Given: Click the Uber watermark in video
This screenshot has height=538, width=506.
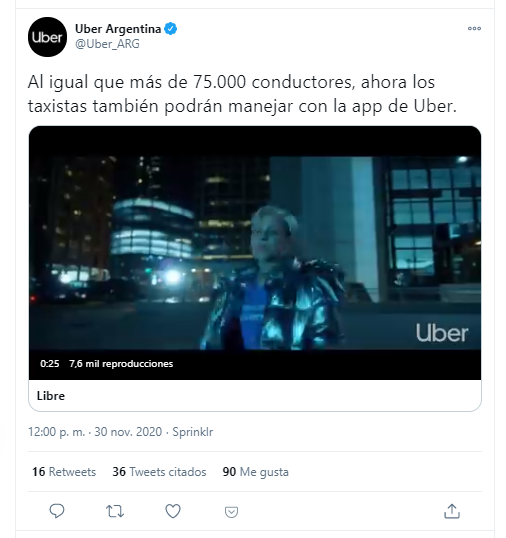Looking at the screenshot, I should coord(442,332).
